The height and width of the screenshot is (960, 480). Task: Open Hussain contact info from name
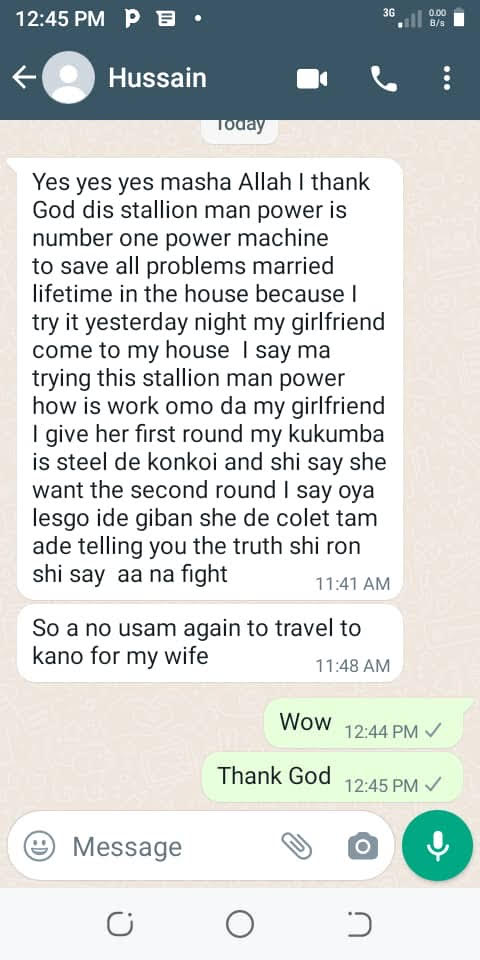pos(157,78)
